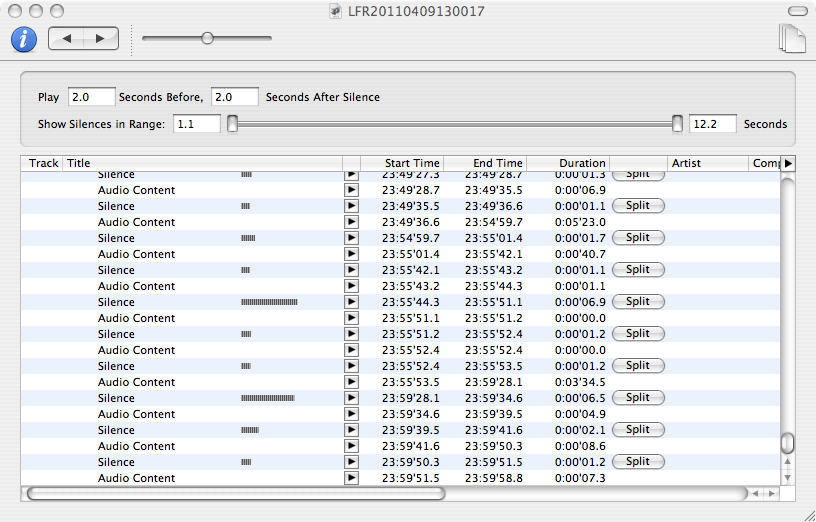Click the documents stack icon
The height and width of the screenshot is (522, 816).
click(792, 39)
